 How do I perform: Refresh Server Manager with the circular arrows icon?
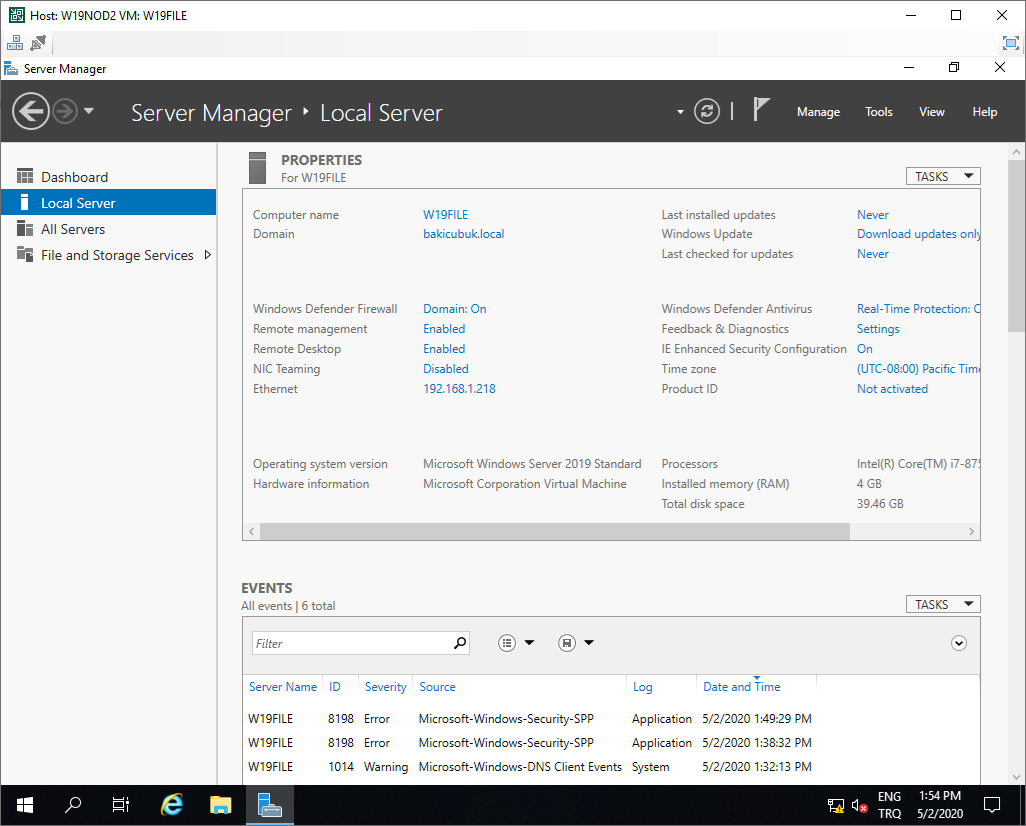click(x=707, y=111)
